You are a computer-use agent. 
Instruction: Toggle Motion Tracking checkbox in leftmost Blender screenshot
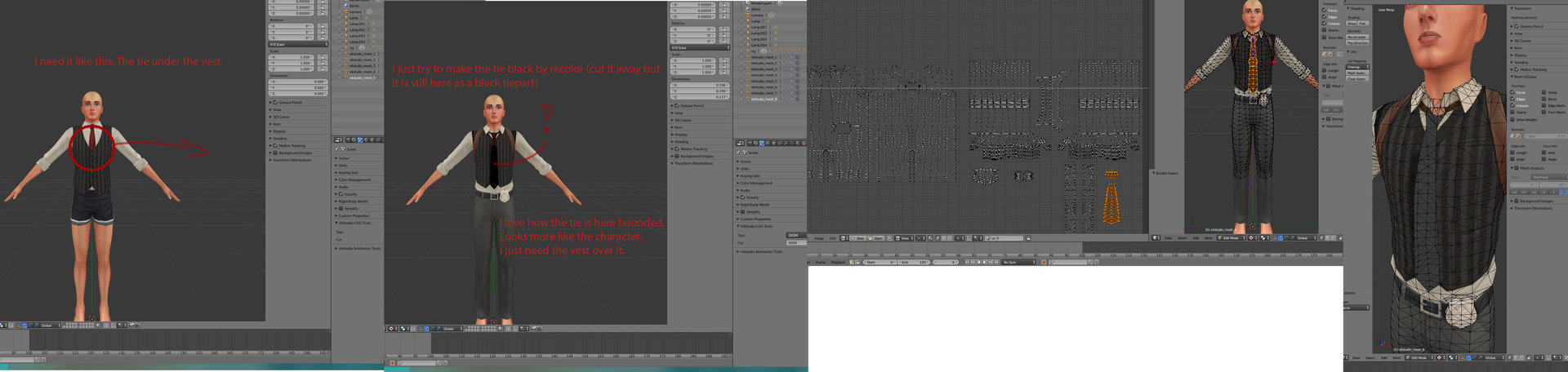click(275, 145)
